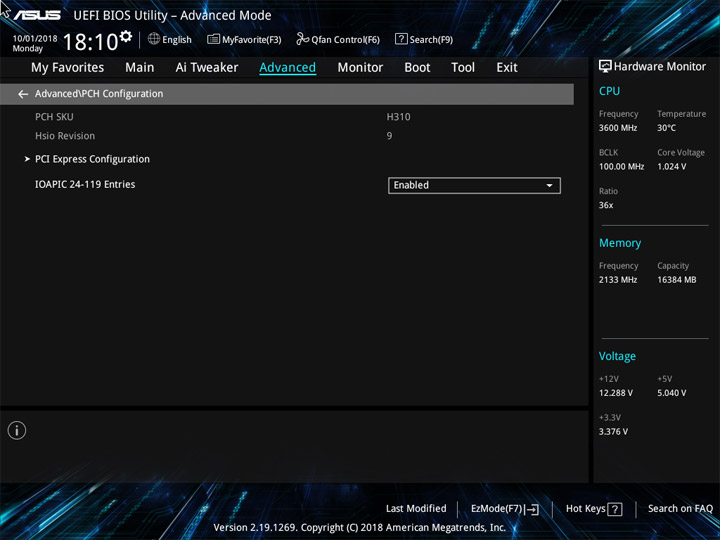Click the Hot Keys question mark icon
The width and height of the screenshot is (720, 540).
coord(614,509)
